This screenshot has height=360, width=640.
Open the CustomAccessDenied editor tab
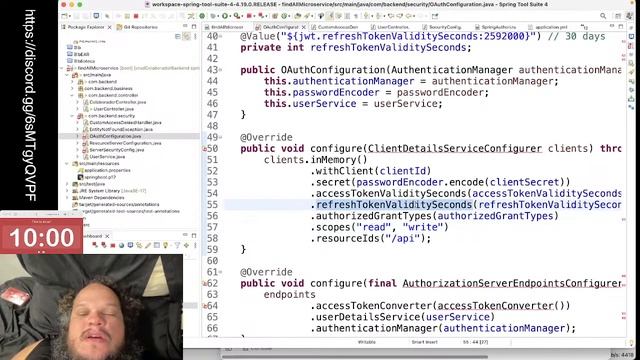tap(335, 27)
